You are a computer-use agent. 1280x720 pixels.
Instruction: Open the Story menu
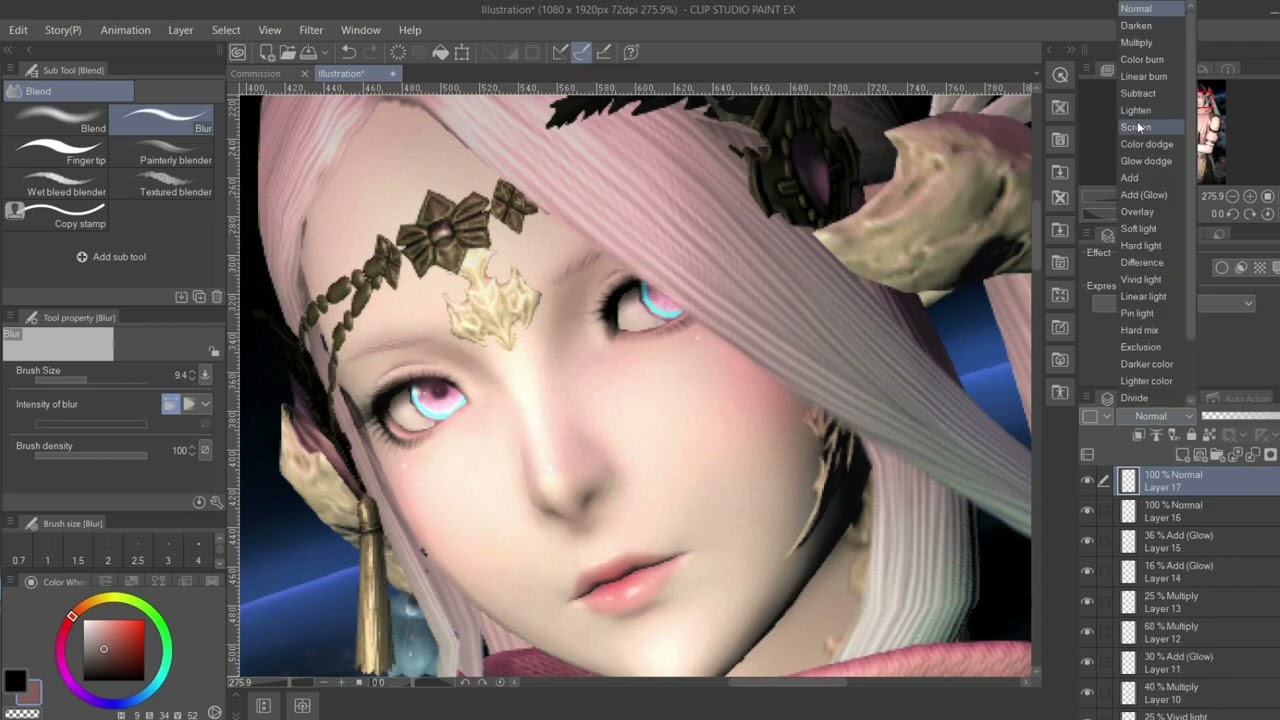tap(63, 30)
